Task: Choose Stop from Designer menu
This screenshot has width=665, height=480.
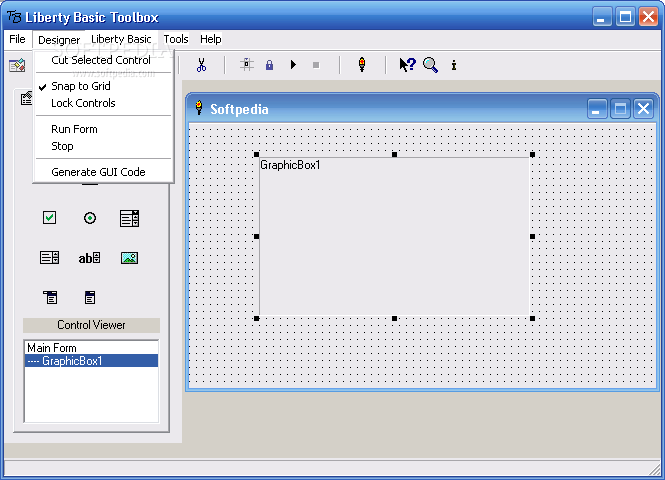Action: [62, 146]
